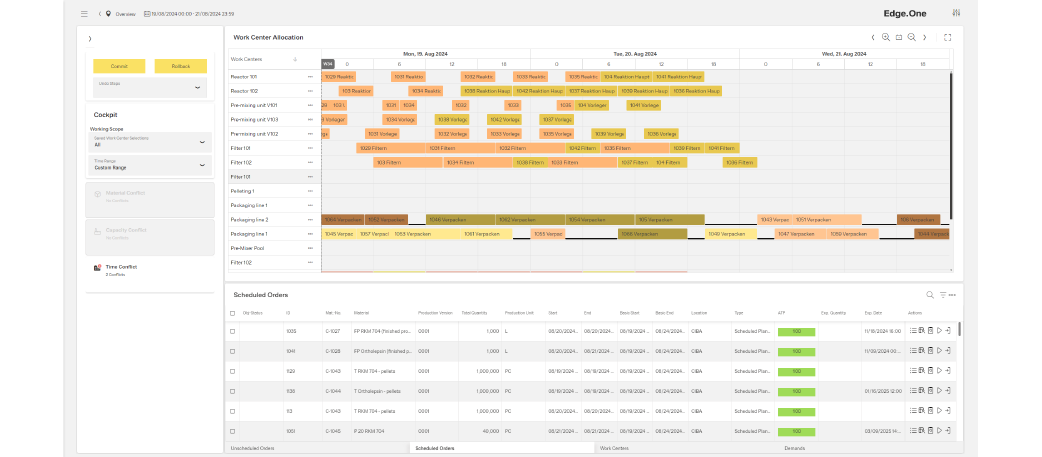
Task: Open the three-dot menu for Reactor 101
Action: [x=311, y=76]
